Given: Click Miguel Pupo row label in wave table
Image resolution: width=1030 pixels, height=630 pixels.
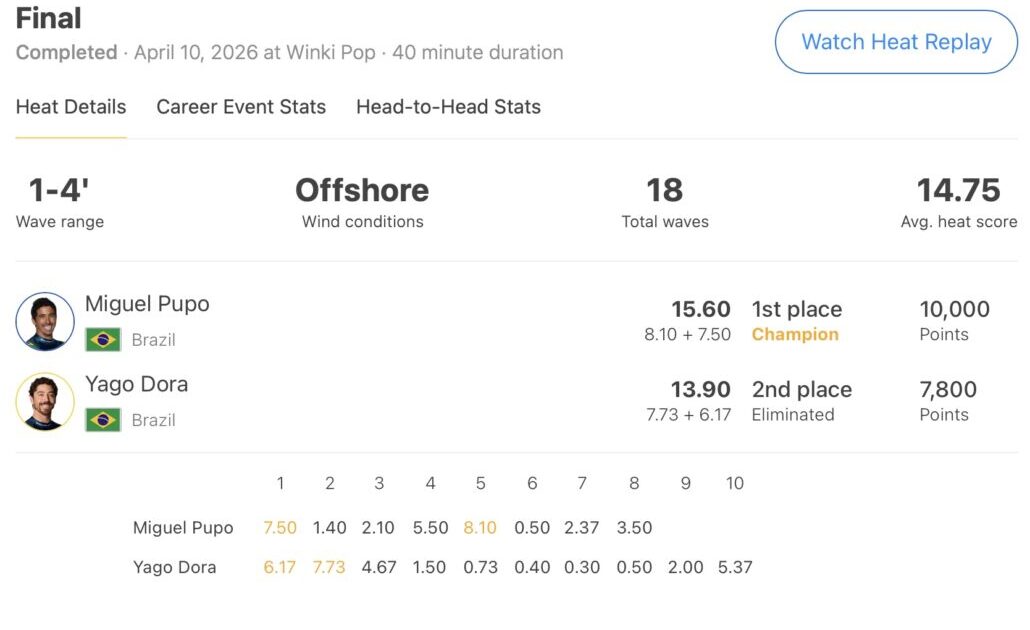Looking at the screenshot, I should click(x=183, y=528).
